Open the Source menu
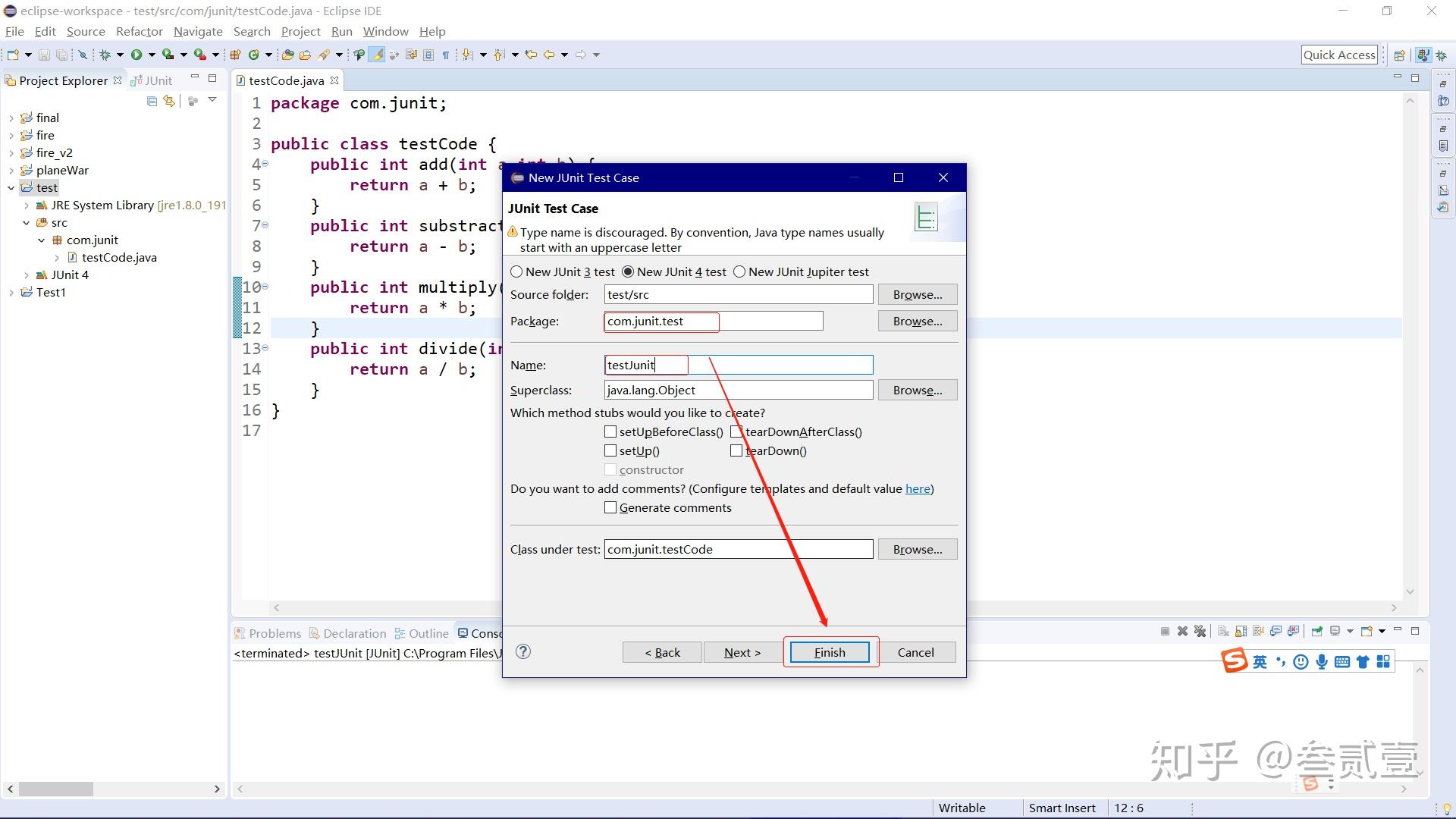The width and height of the screenshot is (1456, 819). (x=86, y=31)
